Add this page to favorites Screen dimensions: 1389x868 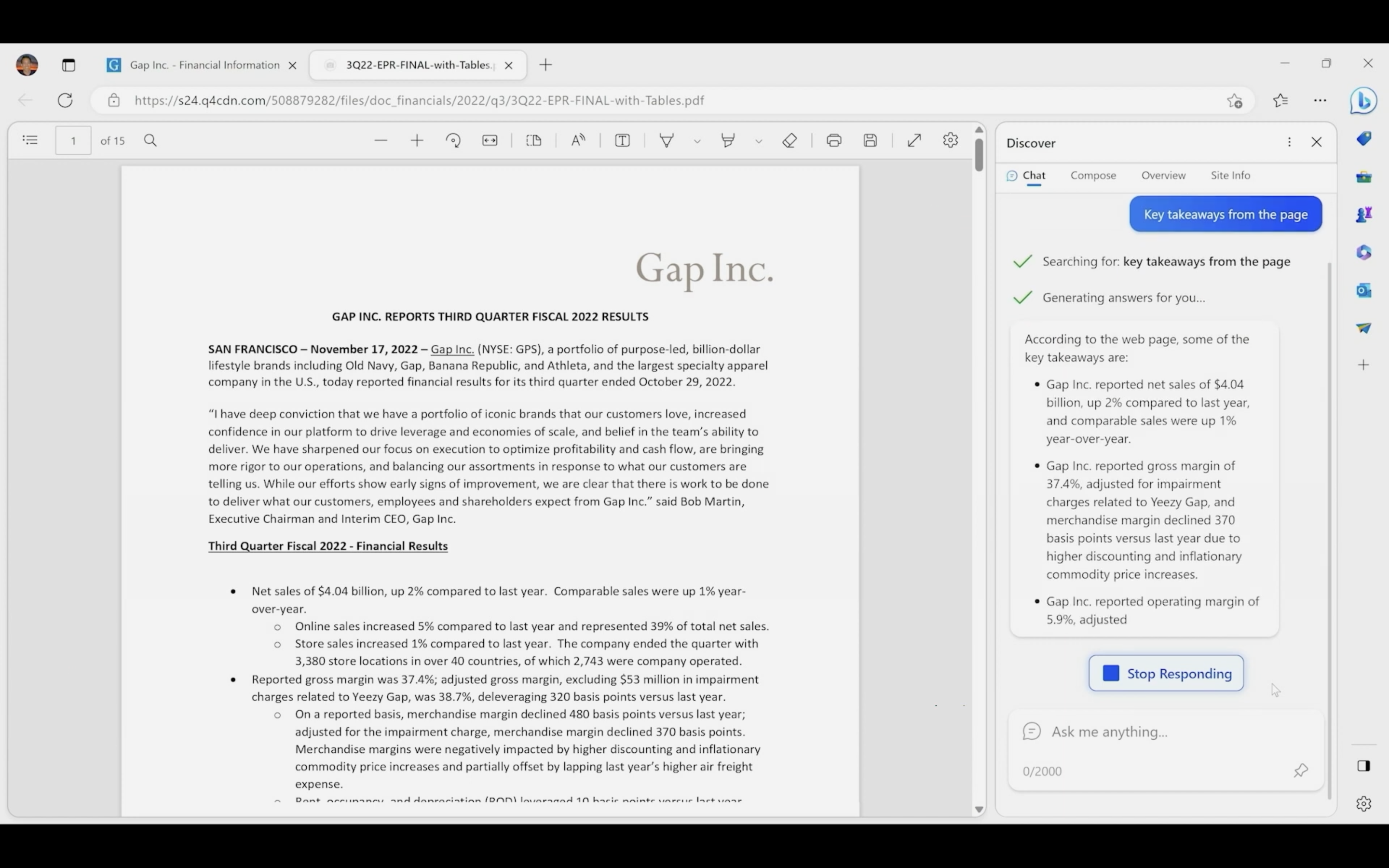click(x=1235, y=101)
